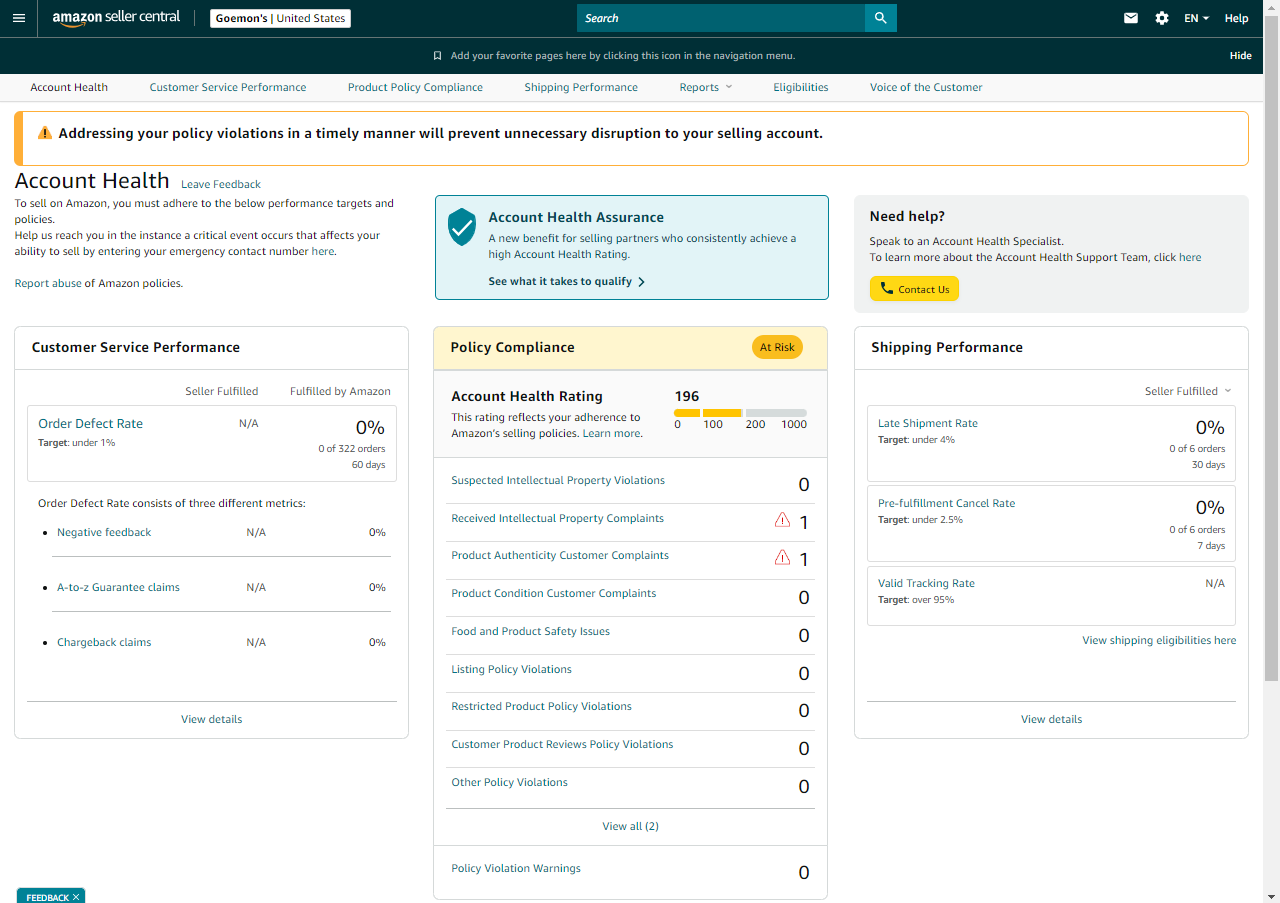Open Restricted Product Policy Violations
This screenshot has height=903, width=1280.
point(541,707)
